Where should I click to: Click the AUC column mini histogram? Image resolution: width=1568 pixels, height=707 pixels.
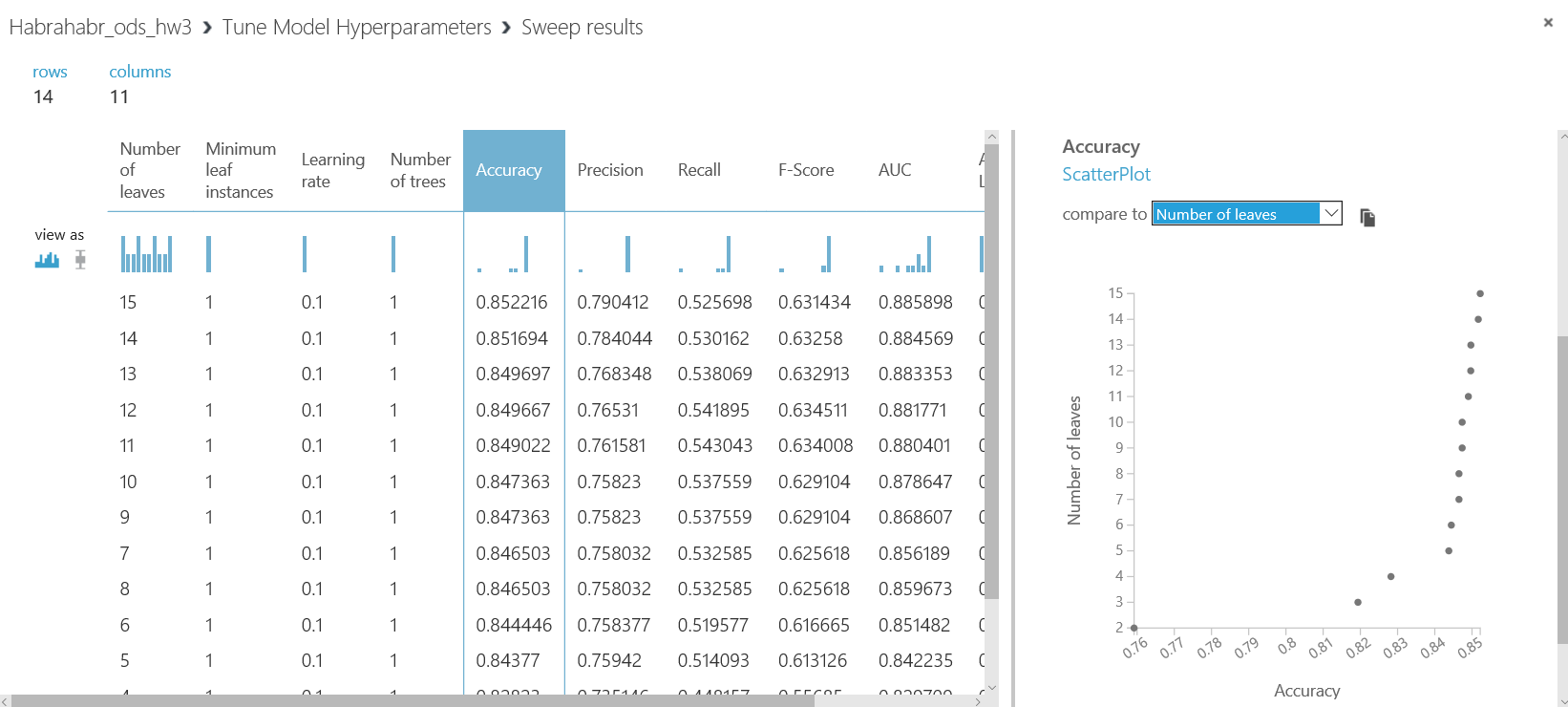[x=905, y=254]
